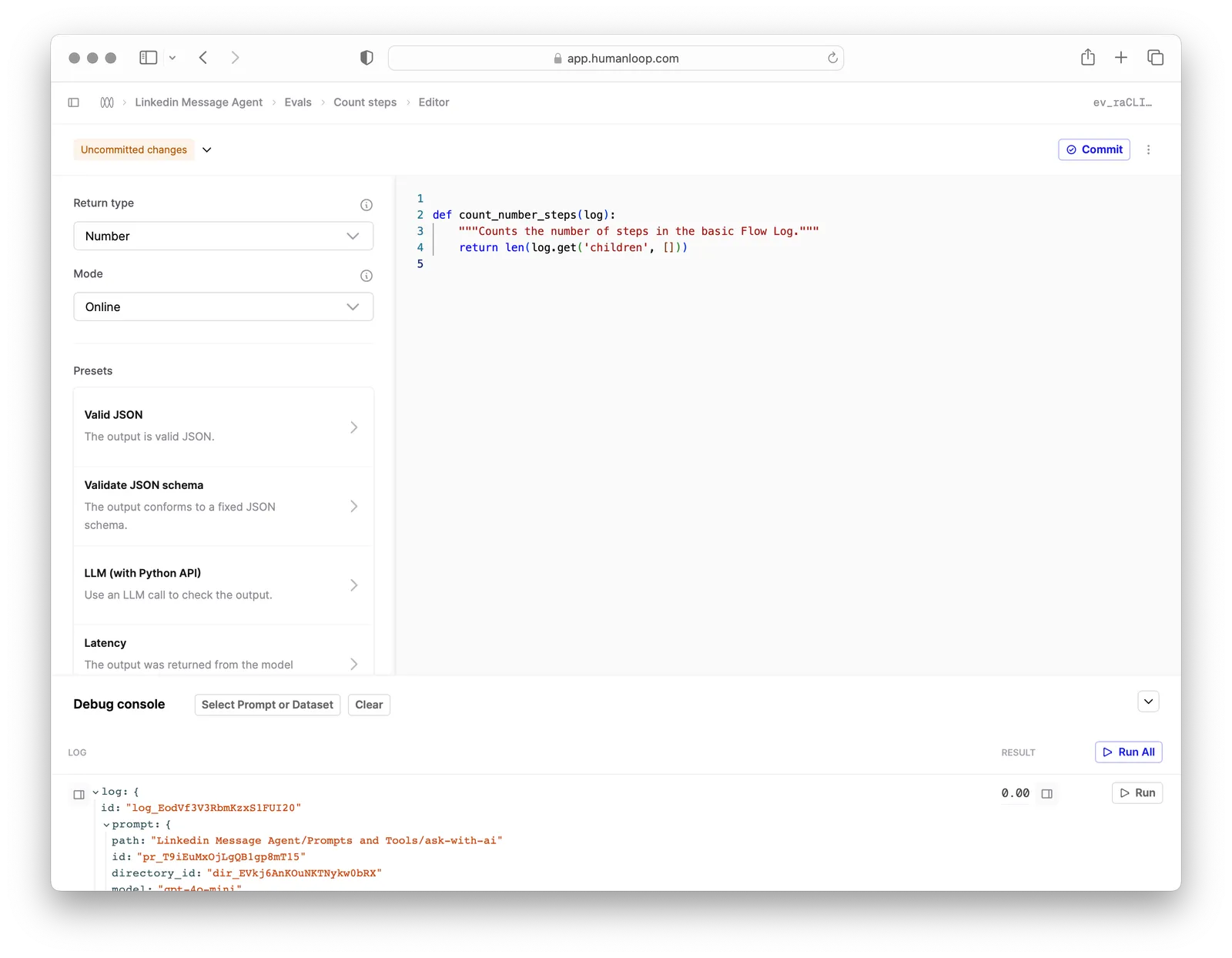Choose the Latency preset
This screenshot has height=958, width=1232.
pos(223,652)
